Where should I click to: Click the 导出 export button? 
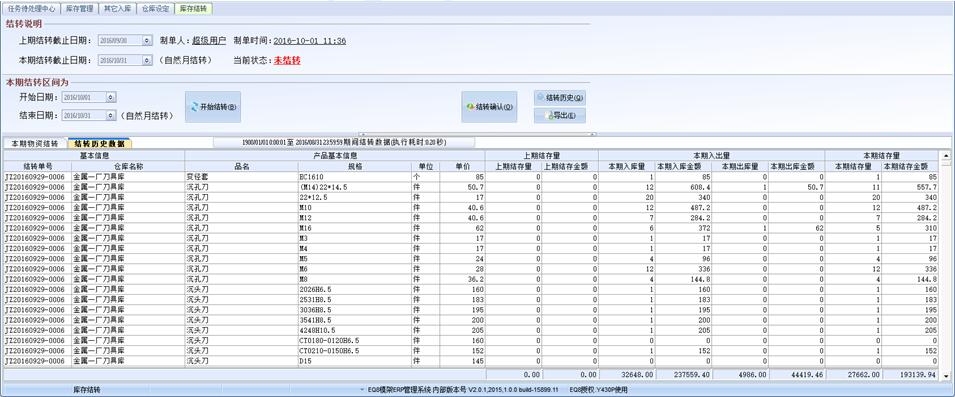coord(560,116)
